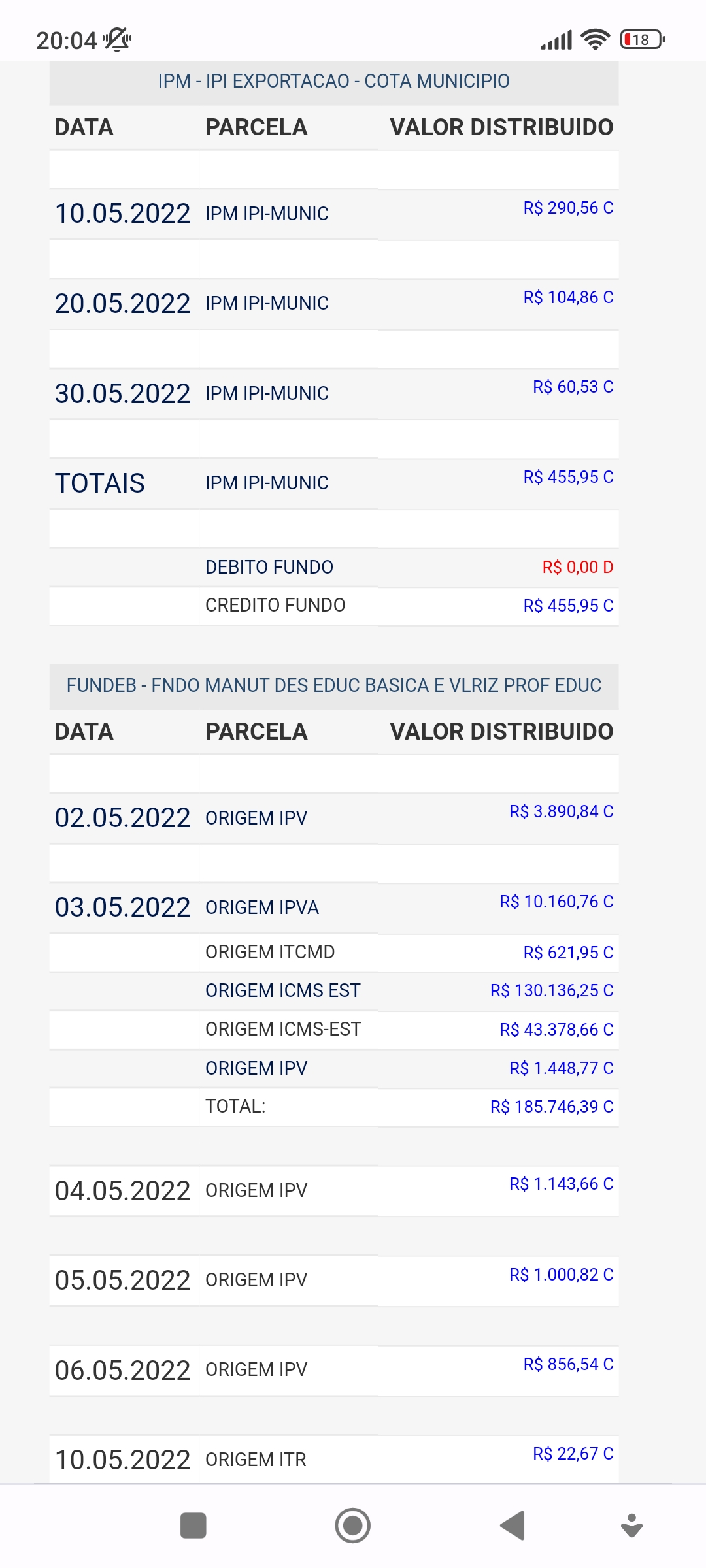706x1568 pixels.
Task: Tap the red DEBITO FUNDO R$ 0,00 D value
Action: (577, 567)
